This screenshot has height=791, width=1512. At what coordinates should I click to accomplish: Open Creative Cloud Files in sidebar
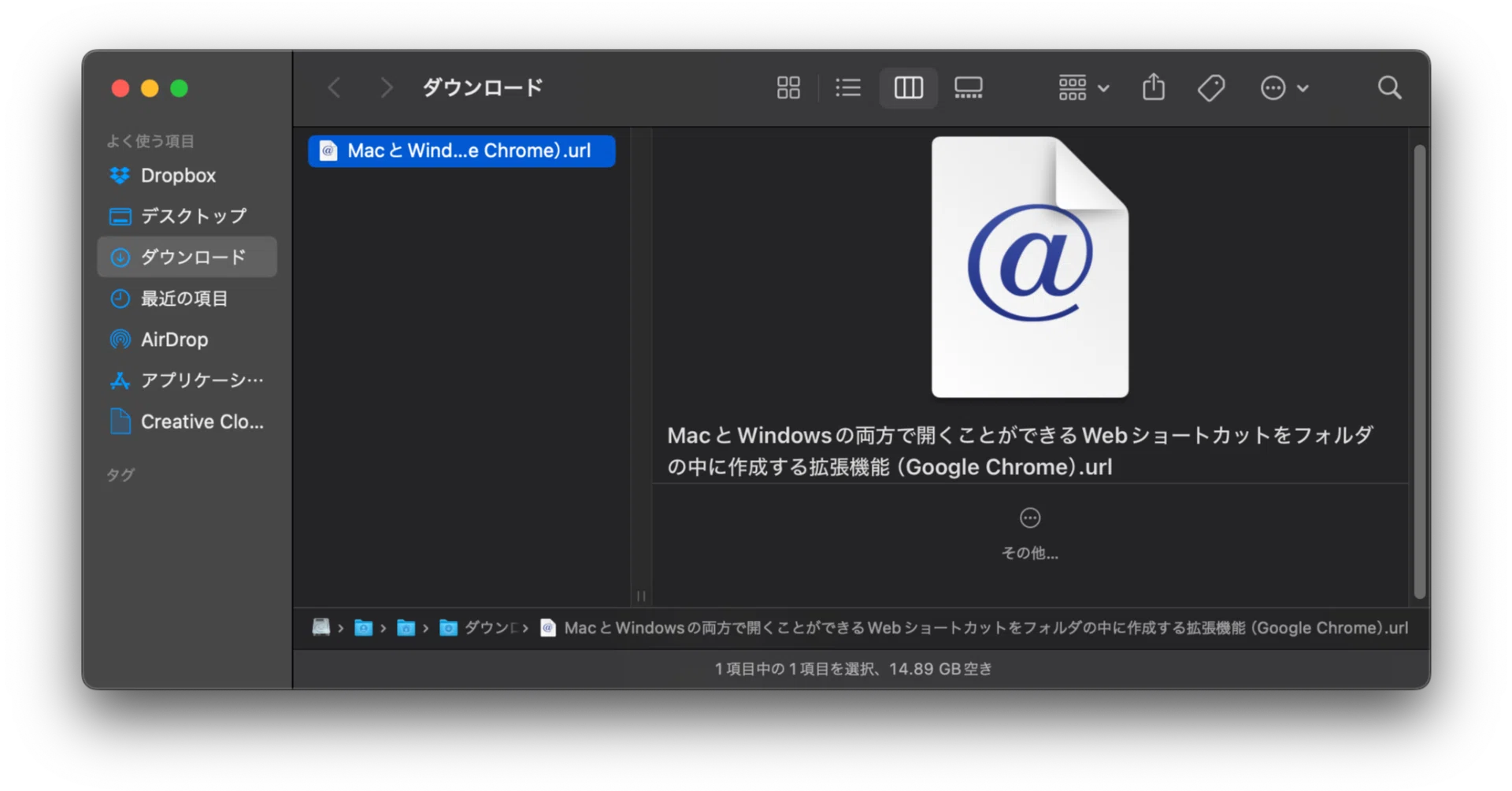coord(187,421)
